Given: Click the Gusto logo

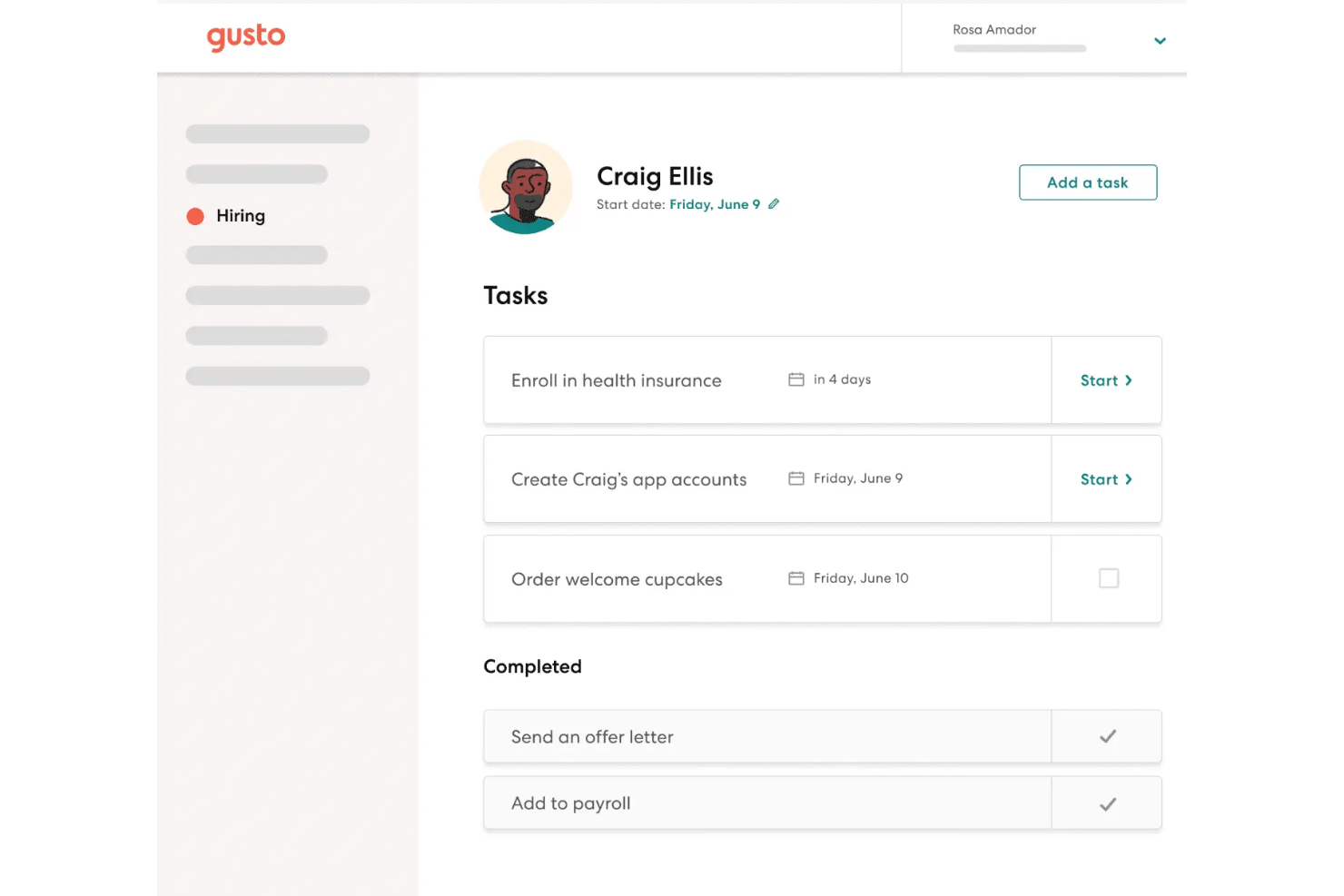Looking at the screenshot, I should 245,36.
